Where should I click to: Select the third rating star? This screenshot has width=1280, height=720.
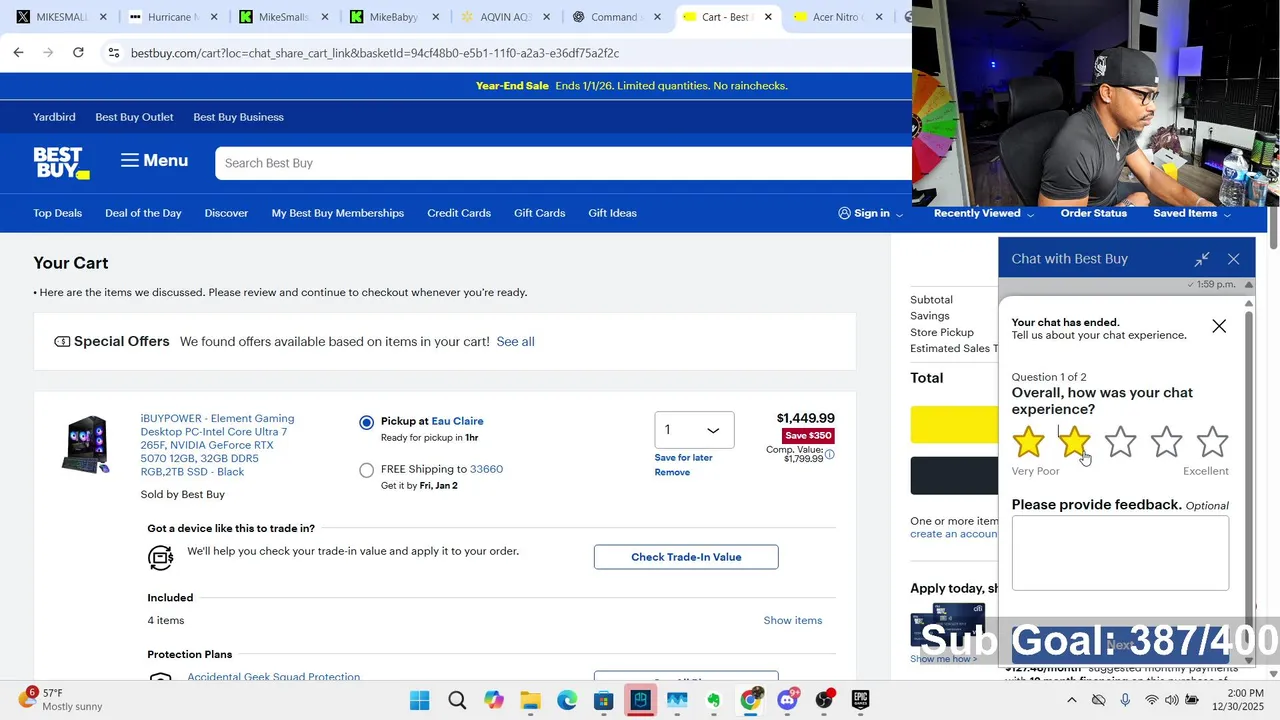[1120, 442]
